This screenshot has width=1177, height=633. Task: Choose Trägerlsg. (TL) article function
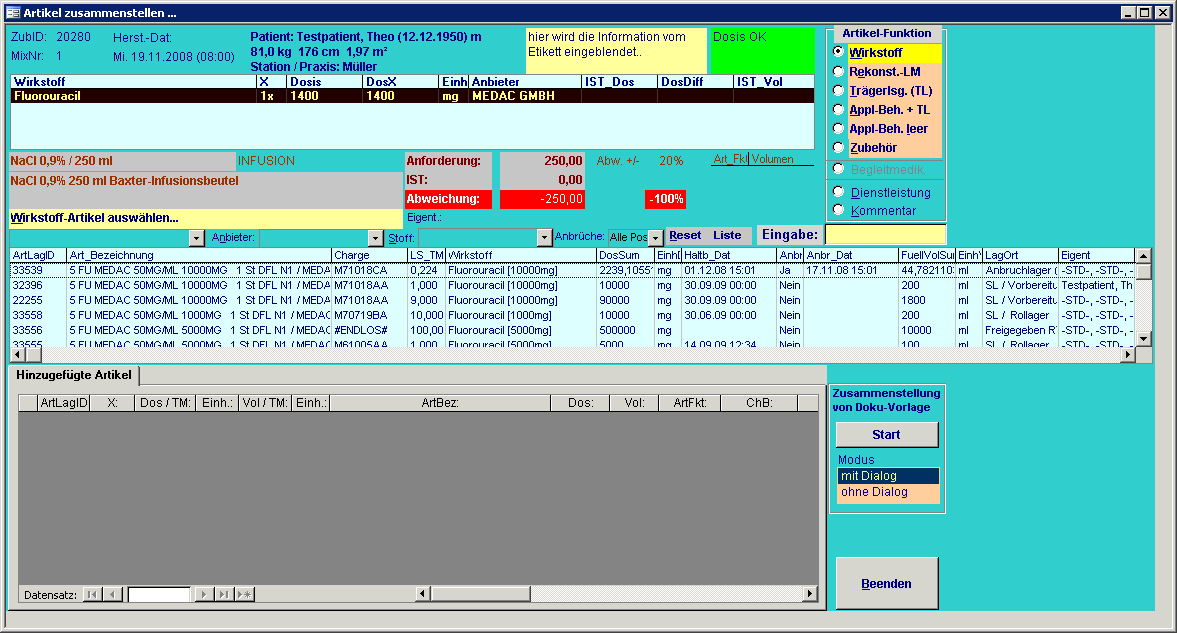(x=838, y=90)
